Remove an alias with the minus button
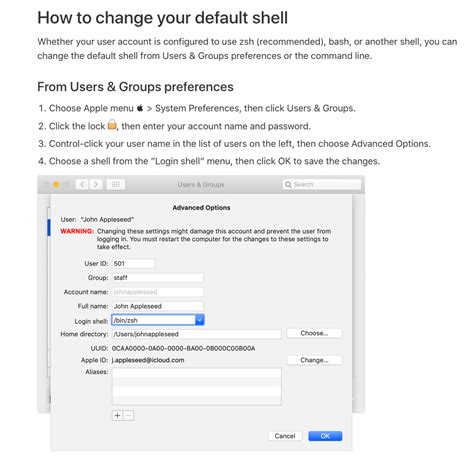 128,415
